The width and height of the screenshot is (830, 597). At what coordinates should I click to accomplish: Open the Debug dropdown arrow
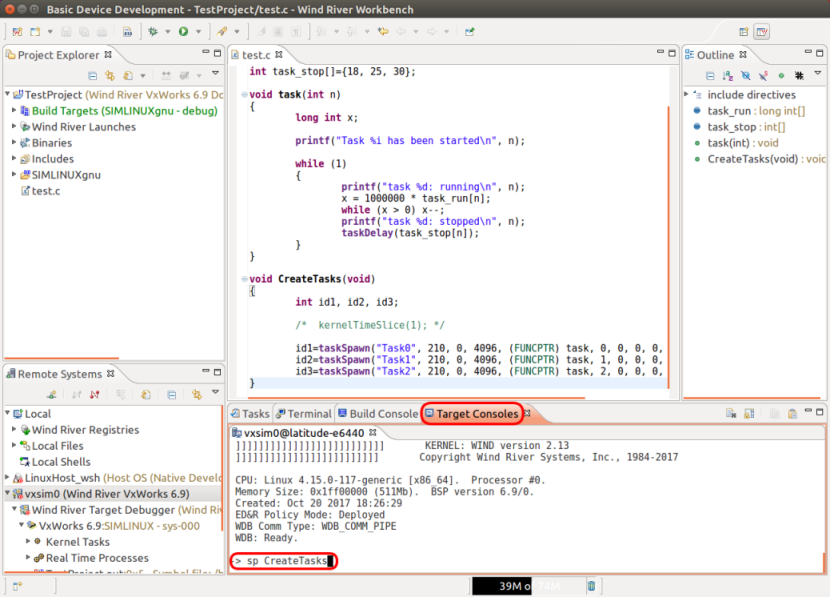(x=168, y=32)
